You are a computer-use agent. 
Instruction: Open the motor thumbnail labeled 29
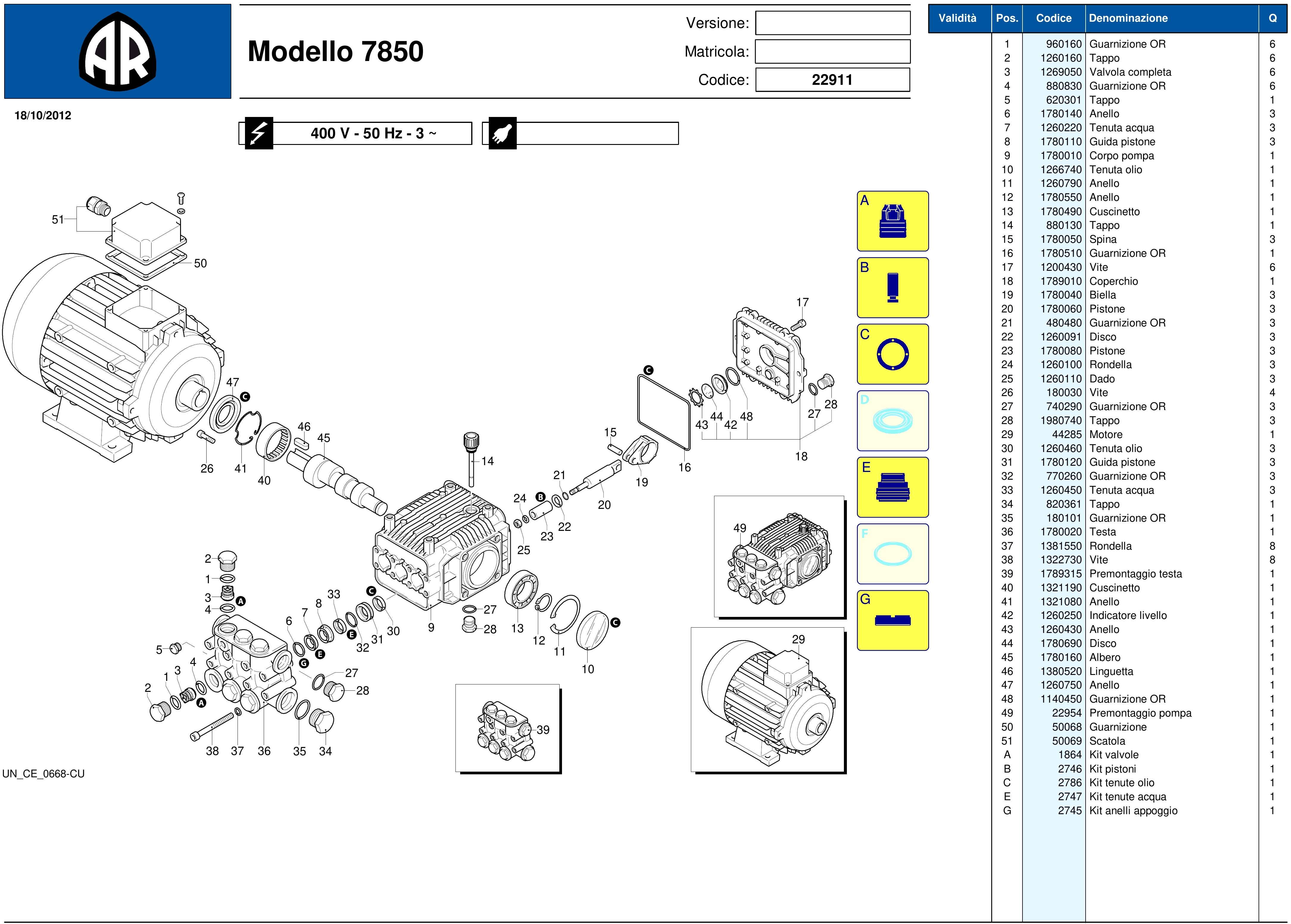[x=767, y=700]
